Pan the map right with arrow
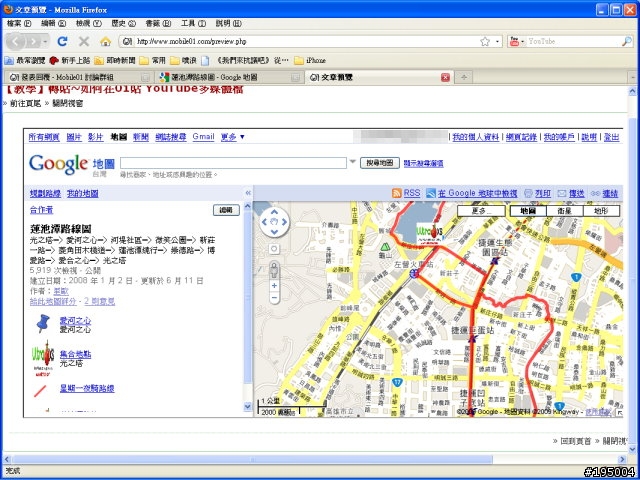The width and height of the screenshot is (640, 480). coord(284,222)
